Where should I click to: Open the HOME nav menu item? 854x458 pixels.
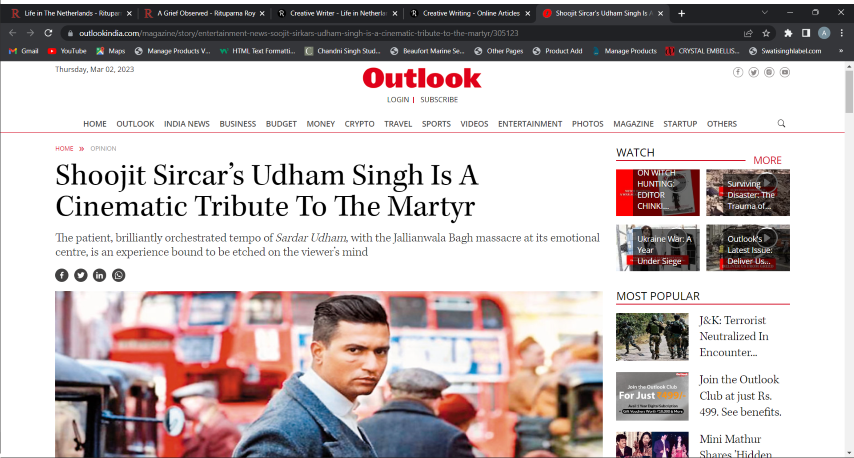(95, 124)
